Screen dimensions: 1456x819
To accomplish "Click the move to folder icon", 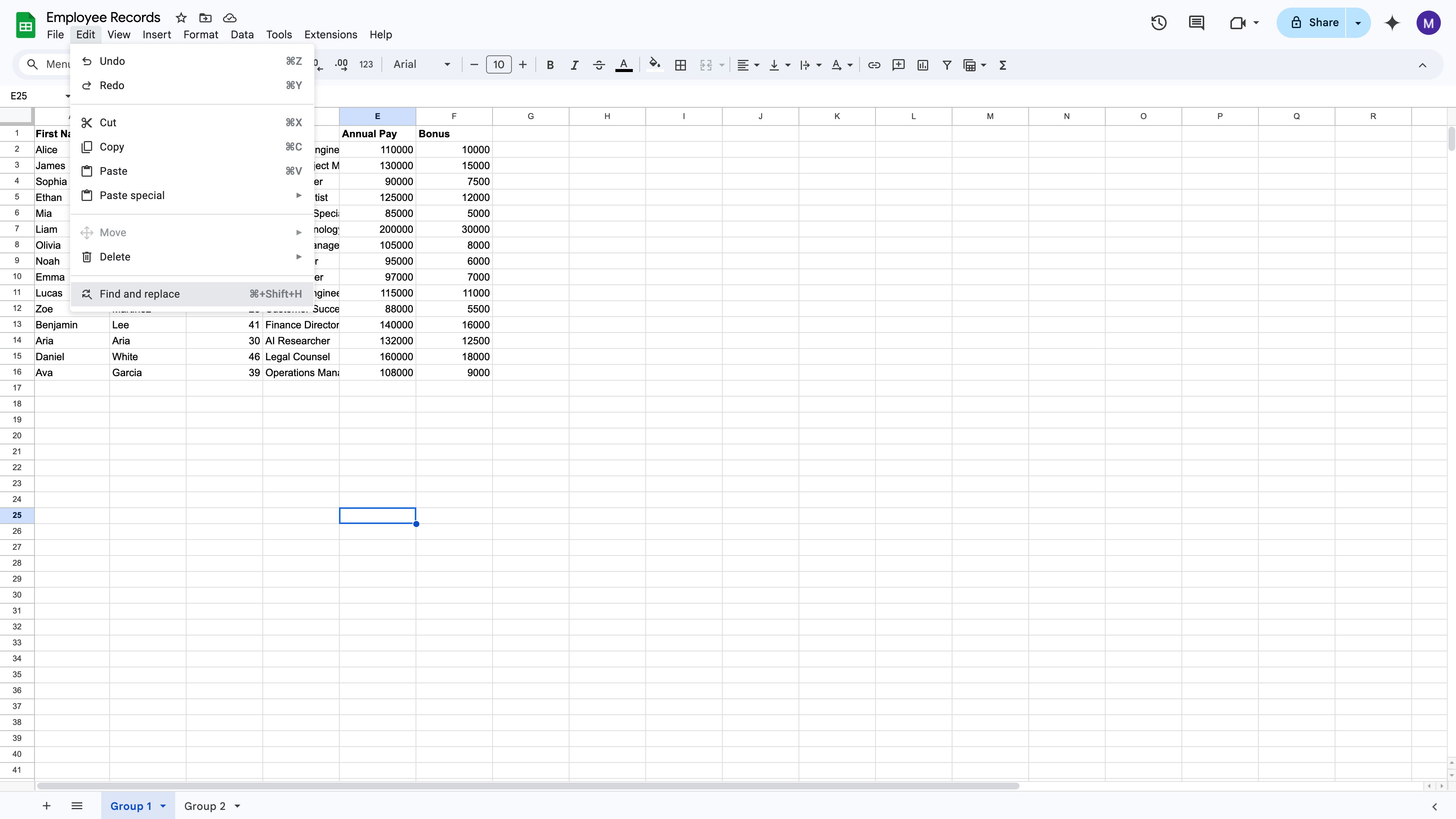I will pos(205,17).
